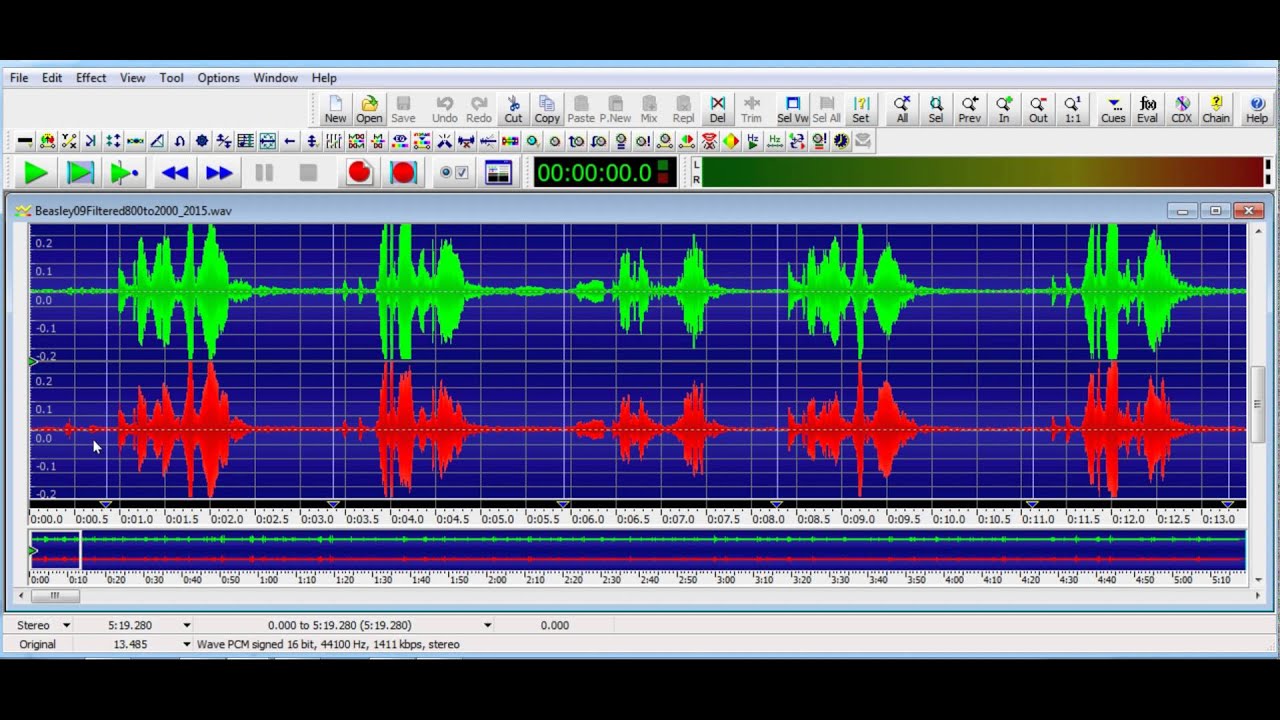The image size is (1280, 720).
Task: Launch the CDX CD reader tool
Action: point(1182,110)
